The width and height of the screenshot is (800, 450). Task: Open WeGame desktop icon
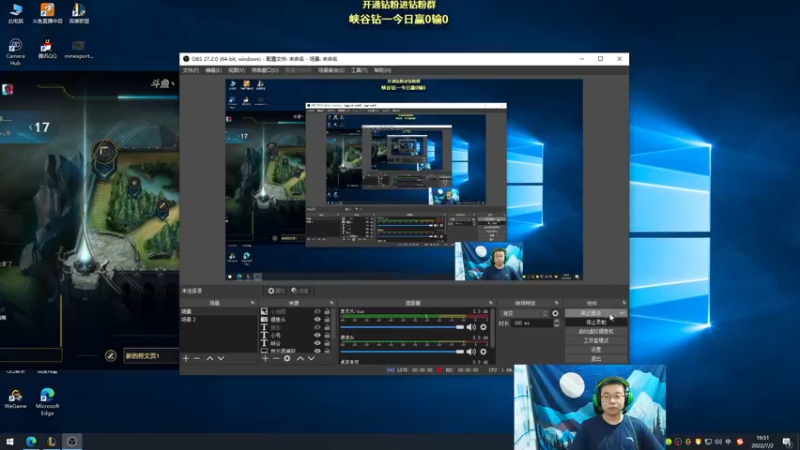pos(15,399)
